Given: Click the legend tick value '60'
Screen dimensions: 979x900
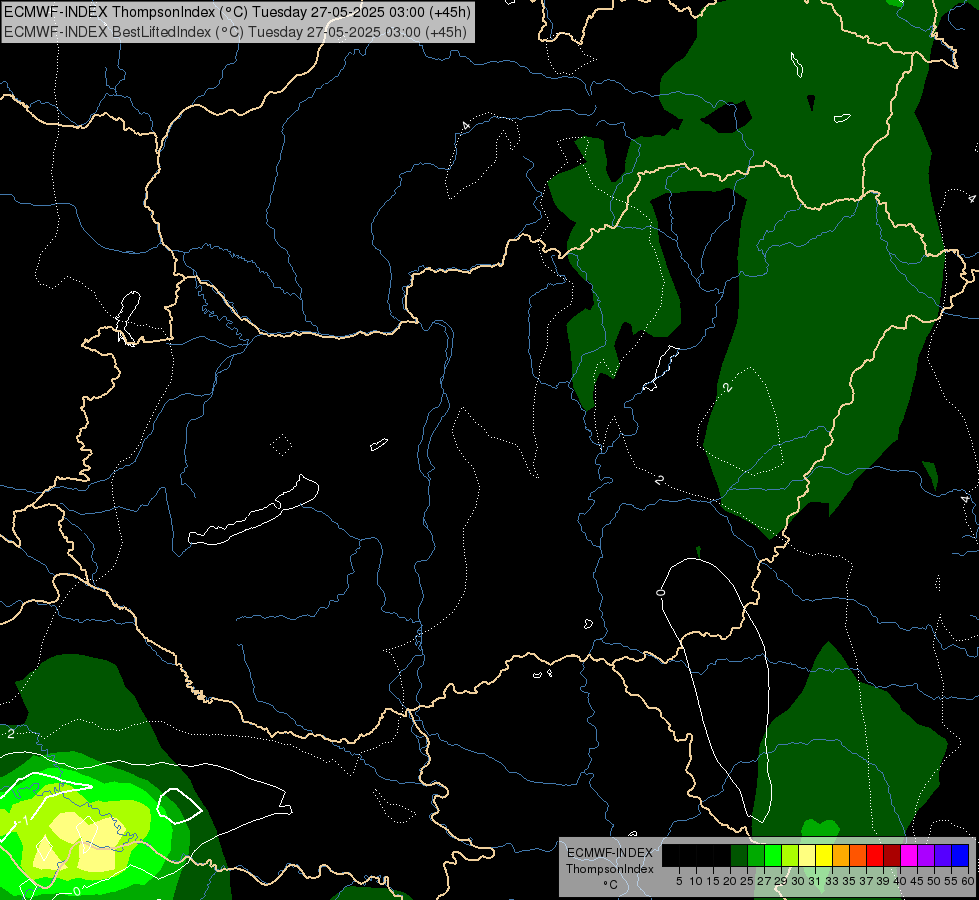Looking at the screenshot, I should point(968,881).
